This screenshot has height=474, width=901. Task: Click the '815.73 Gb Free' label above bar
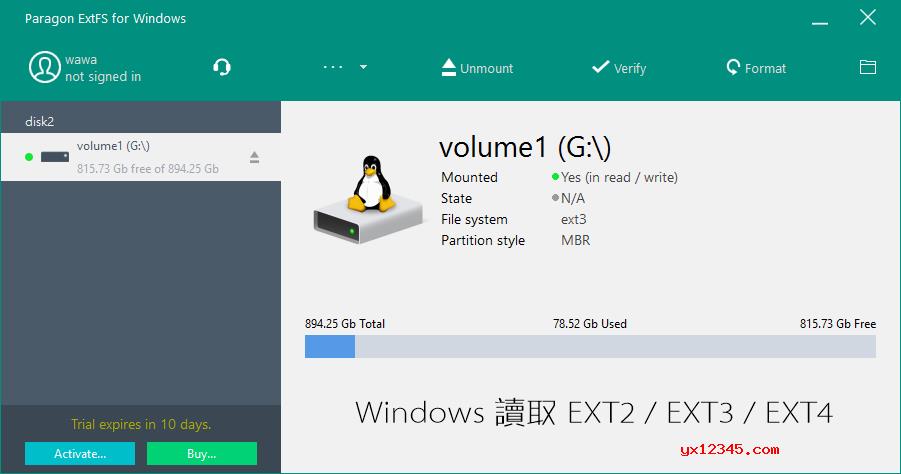838,323
